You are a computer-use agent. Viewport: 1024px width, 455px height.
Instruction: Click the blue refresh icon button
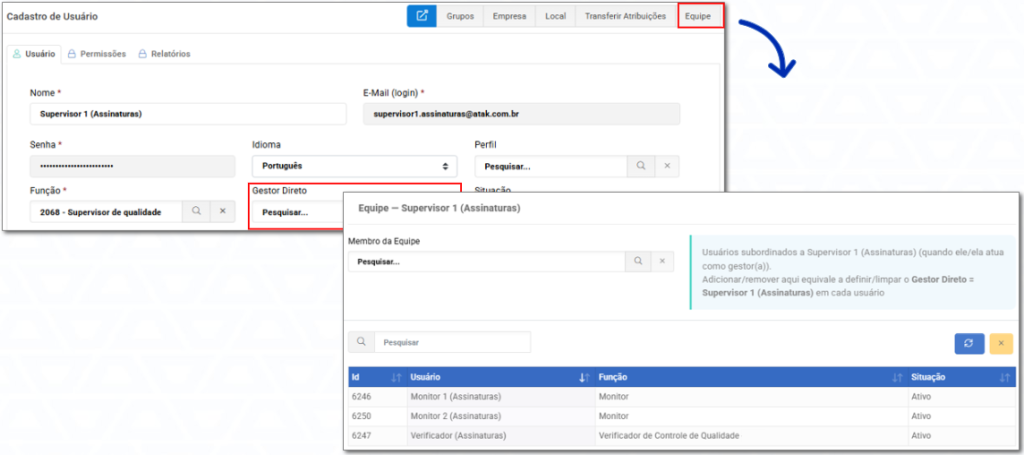969,343
